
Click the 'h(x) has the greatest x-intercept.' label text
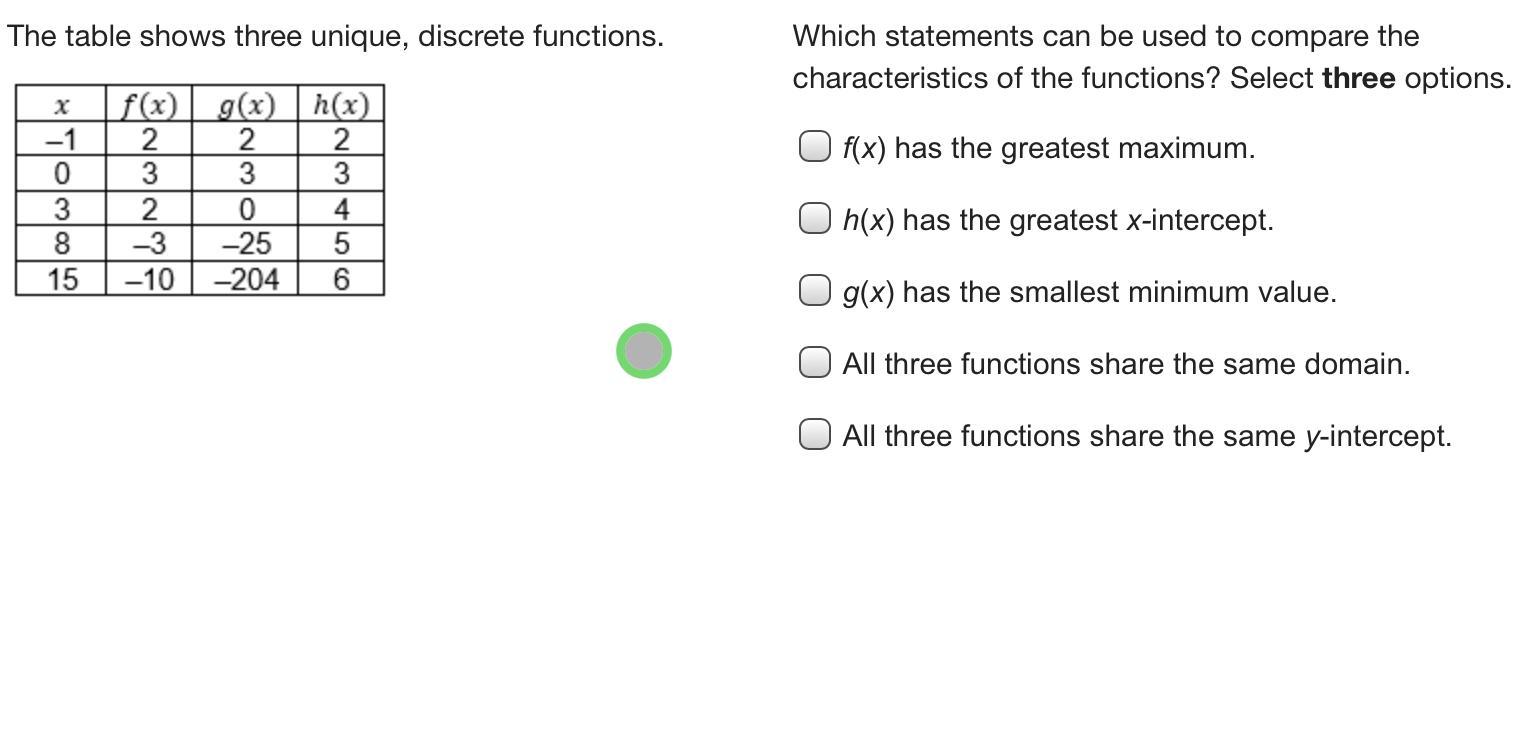[x=1057, y=220]
